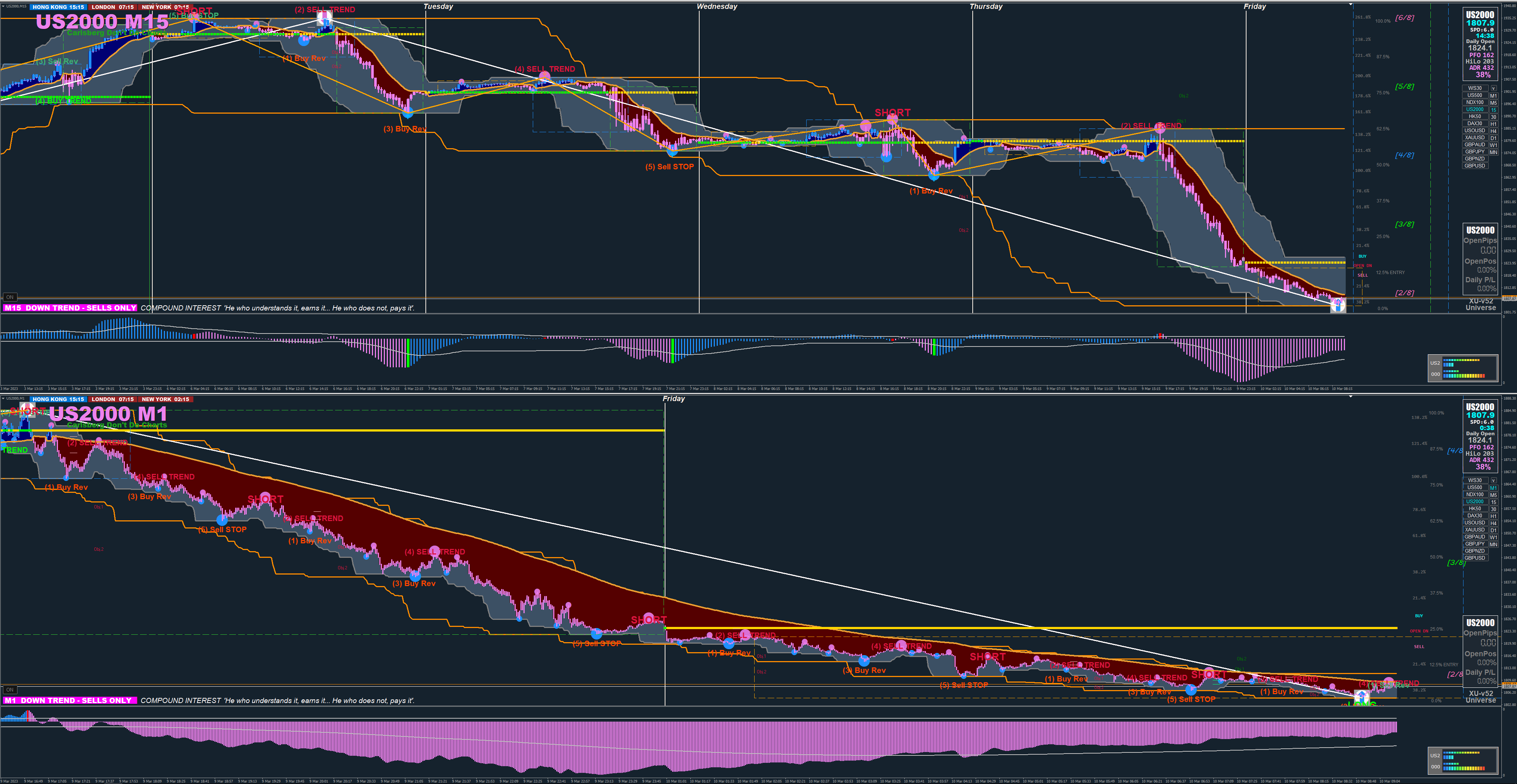Collapse symbol list with the upper chart's v button
This screenshot has width=1517, height=784.
(x=1494, y=88)
